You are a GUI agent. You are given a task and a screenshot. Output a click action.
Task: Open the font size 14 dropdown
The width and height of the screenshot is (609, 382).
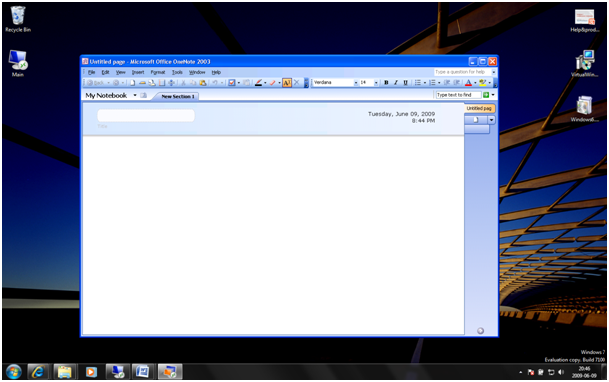(x=376, y=83)
